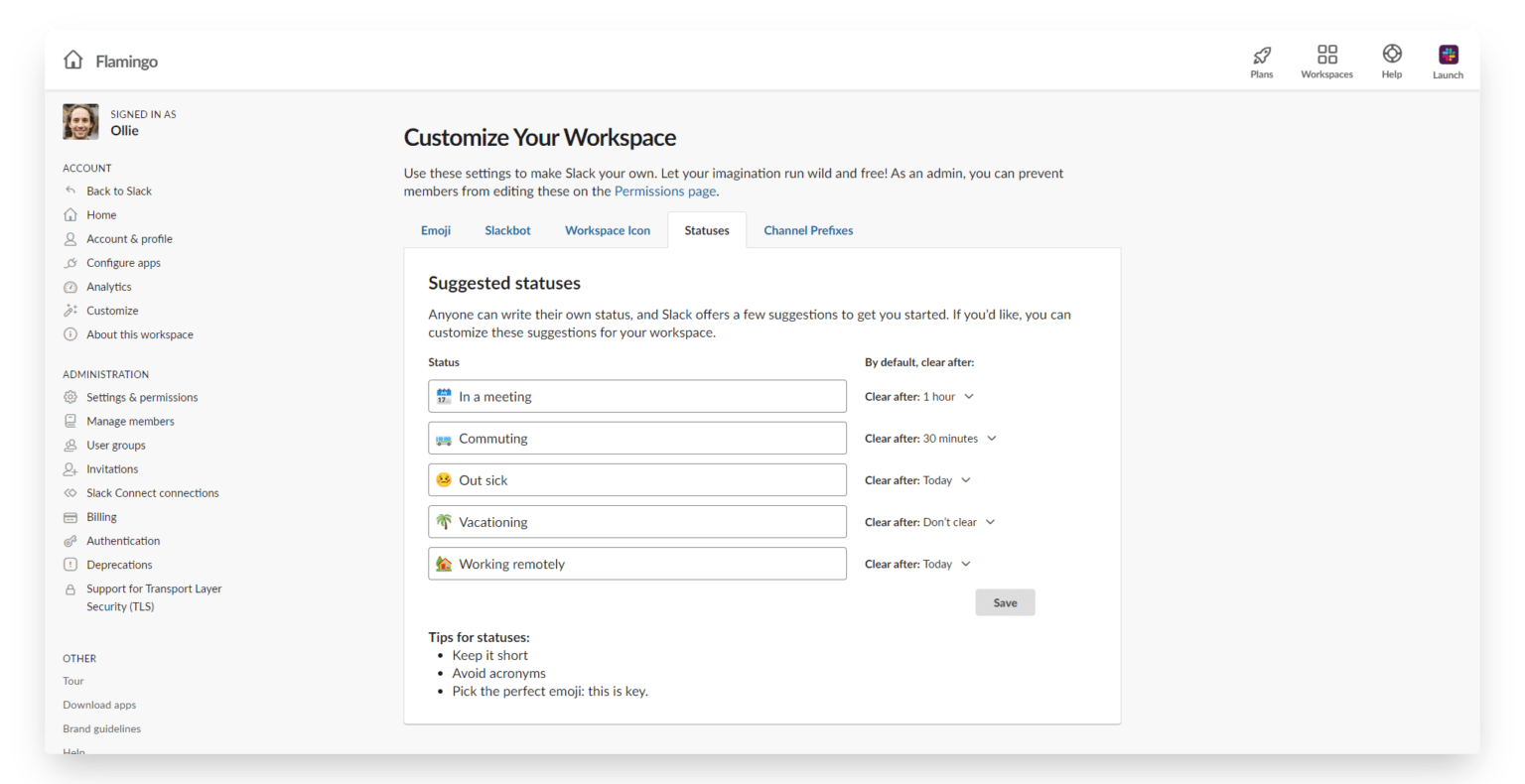Edit the Out sick status text field
This screenshot has width=1525, height=784.
(636, 479)
